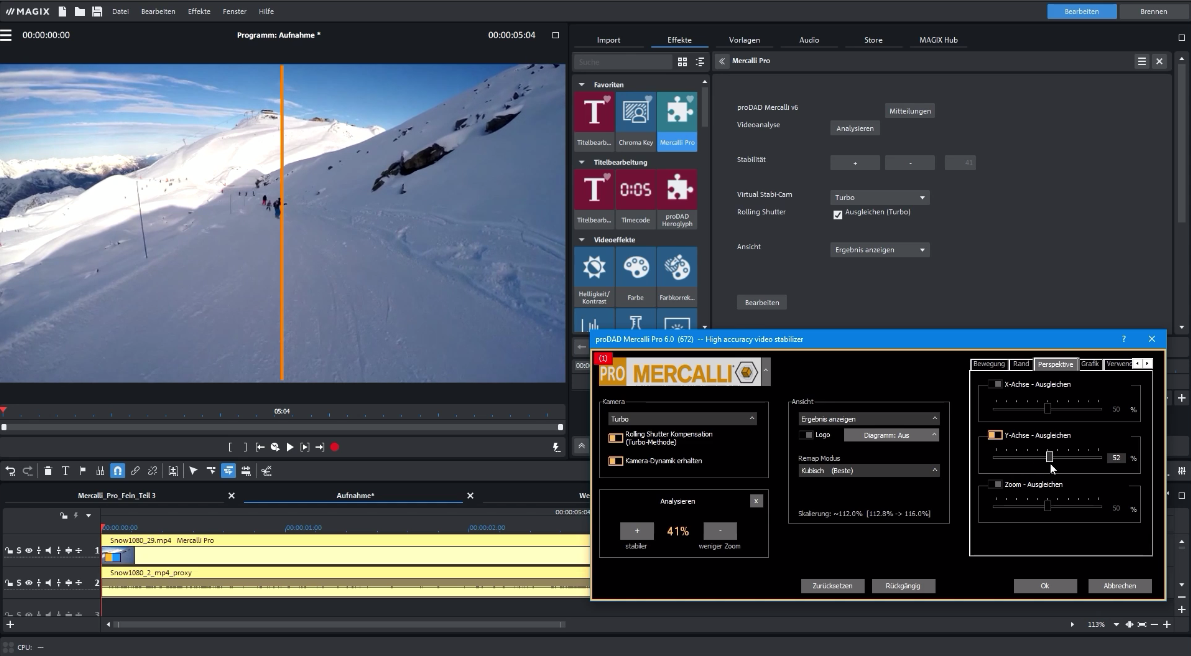Viewport: 1191px width, 656px height.
Task: Open the Timecode effect
Action: [x=636, y=190]
